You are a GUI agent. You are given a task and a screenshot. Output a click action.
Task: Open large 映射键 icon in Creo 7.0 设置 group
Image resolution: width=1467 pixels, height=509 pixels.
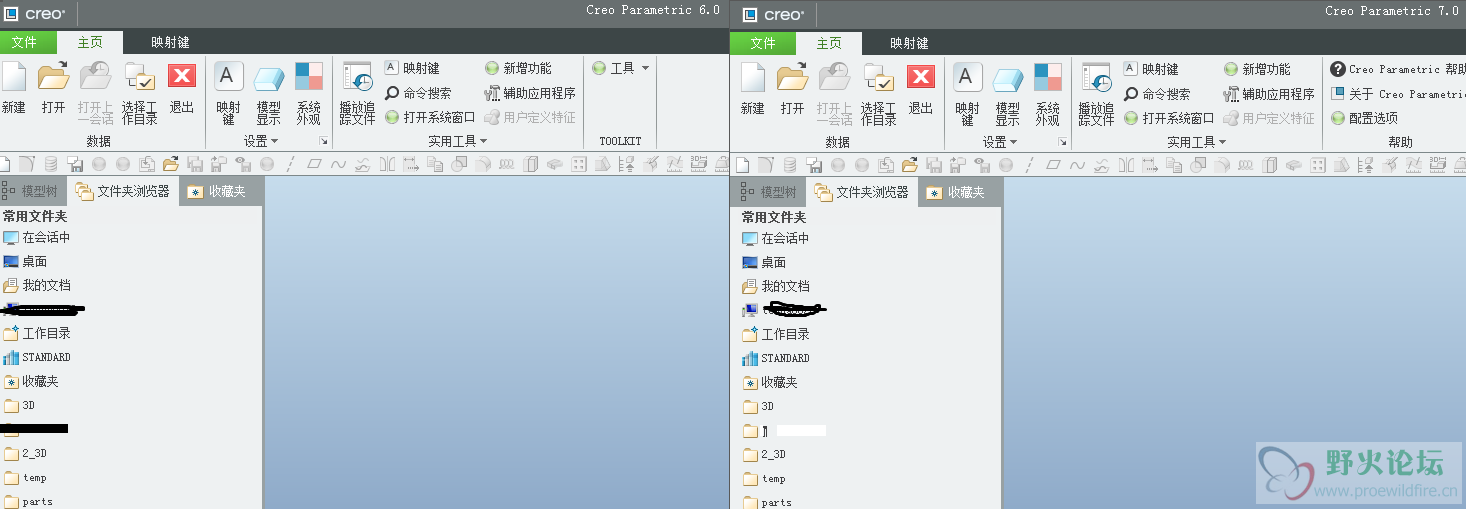coord(967,78)
